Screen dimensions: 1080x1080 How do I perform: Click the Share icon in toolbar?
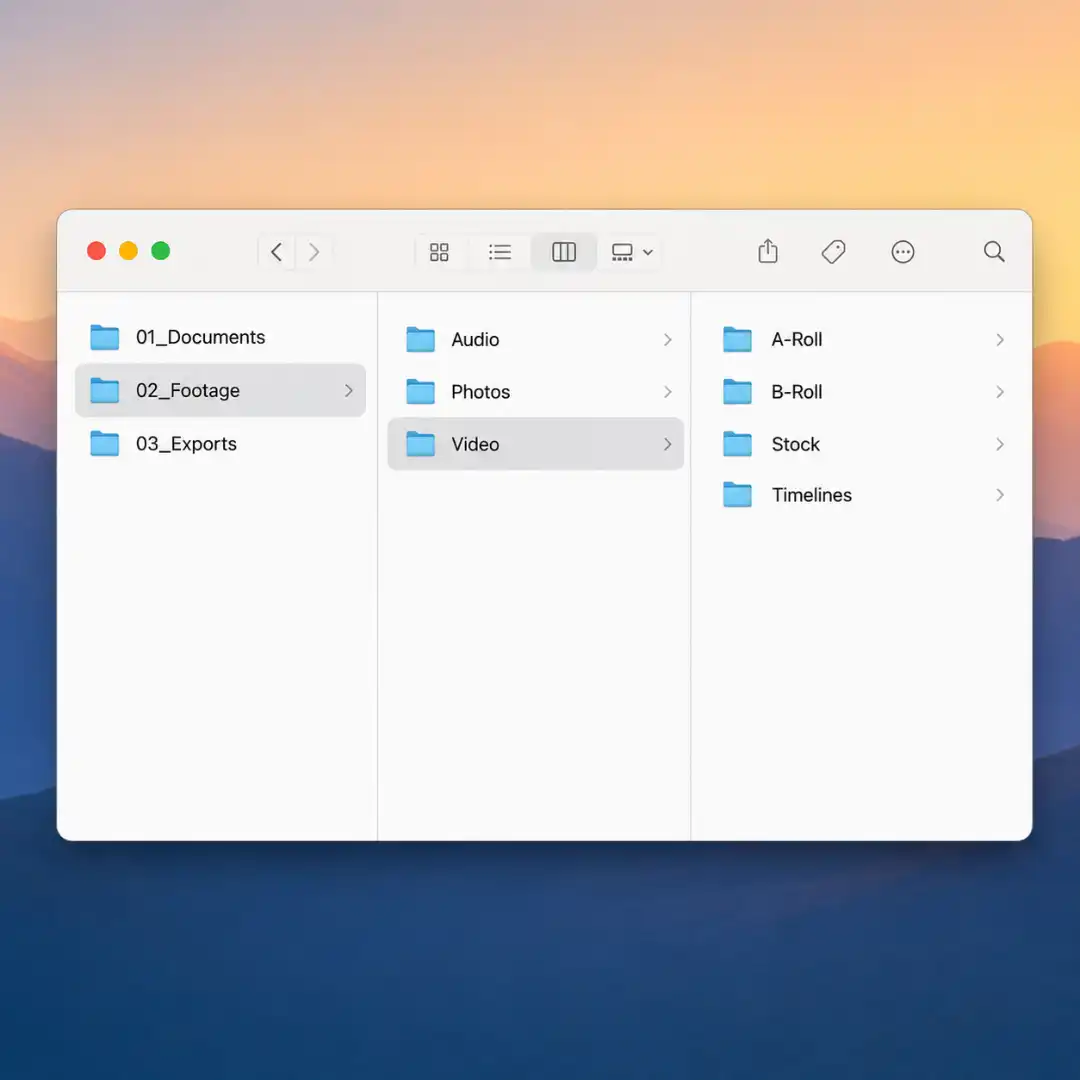click(x=768, y=251)
